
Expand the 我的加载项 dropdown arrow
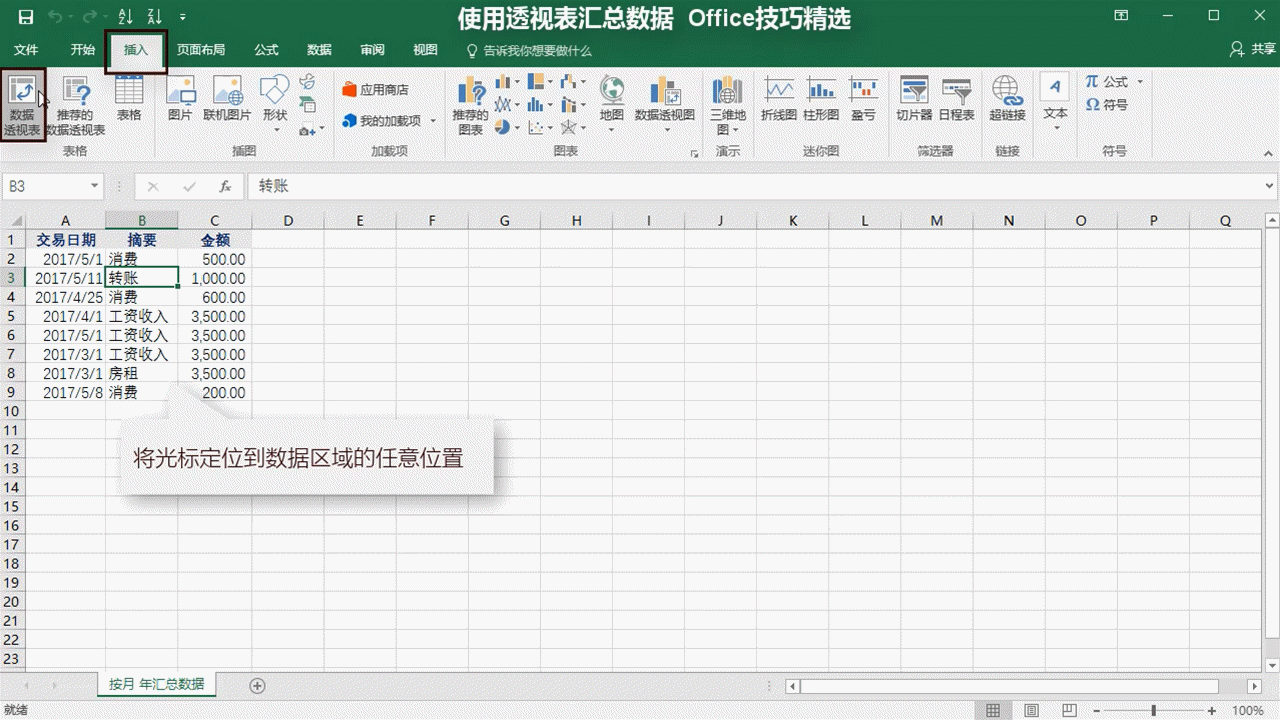(x=433, y=121)
